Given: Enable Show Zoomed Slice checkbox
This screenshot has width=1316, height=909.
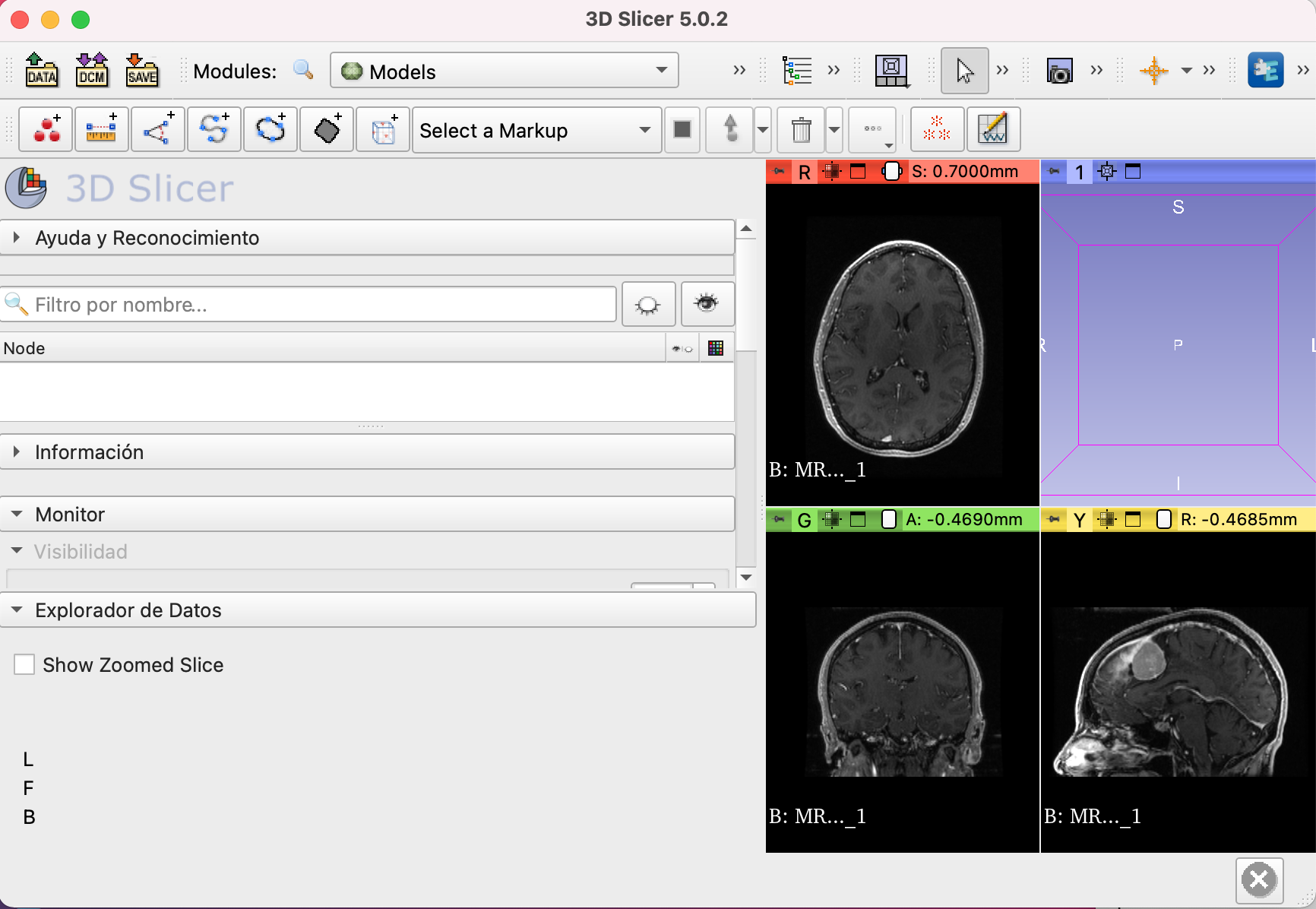Looking at the screenshot, I should pyautogui.click(x=24, y=665).
